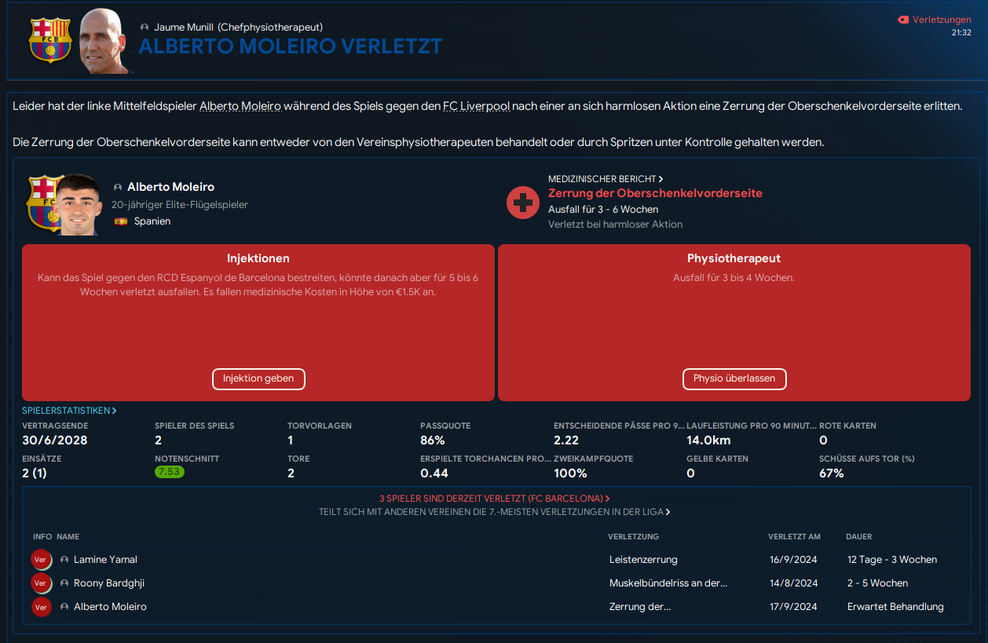Viewport: 988px width, 643px height.
Task: Open the Verletzungen category tag
Action: (x=934, y=19)
